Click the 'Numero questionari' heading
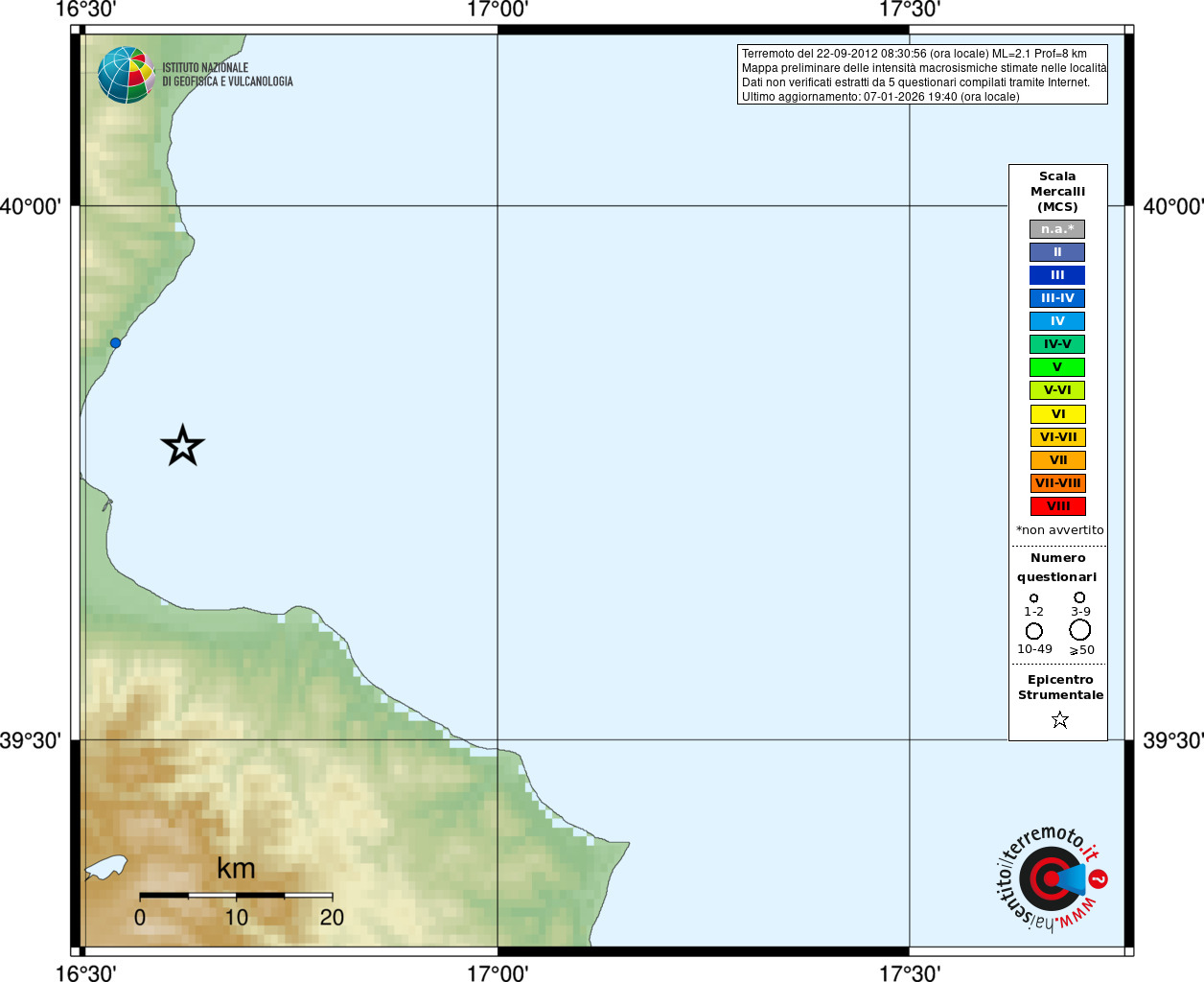The image size is (1204, 982). [1057, 567]
